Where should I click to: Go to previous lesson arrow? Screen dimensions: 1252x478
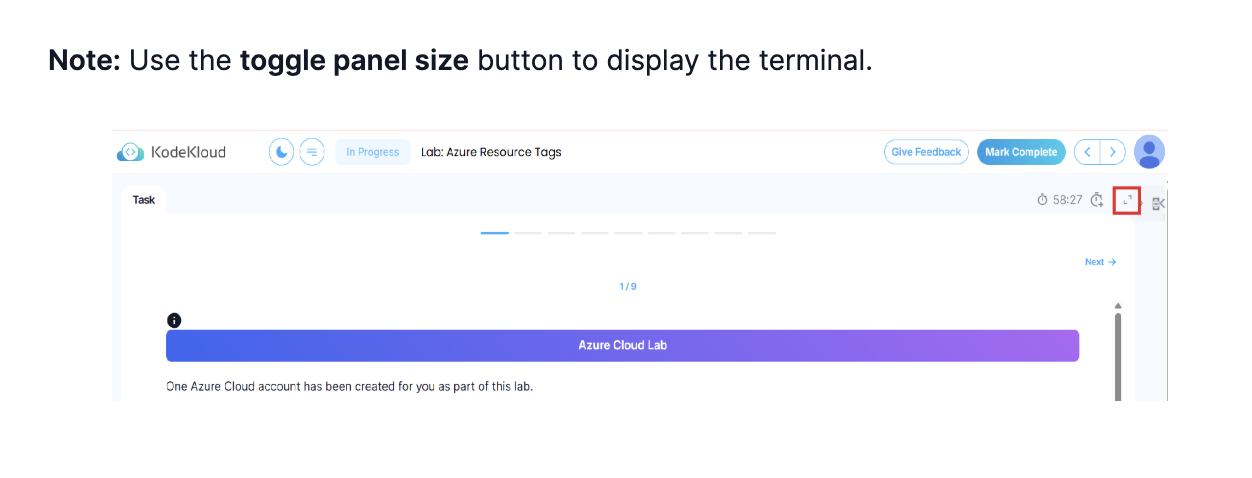point(1087,152)
